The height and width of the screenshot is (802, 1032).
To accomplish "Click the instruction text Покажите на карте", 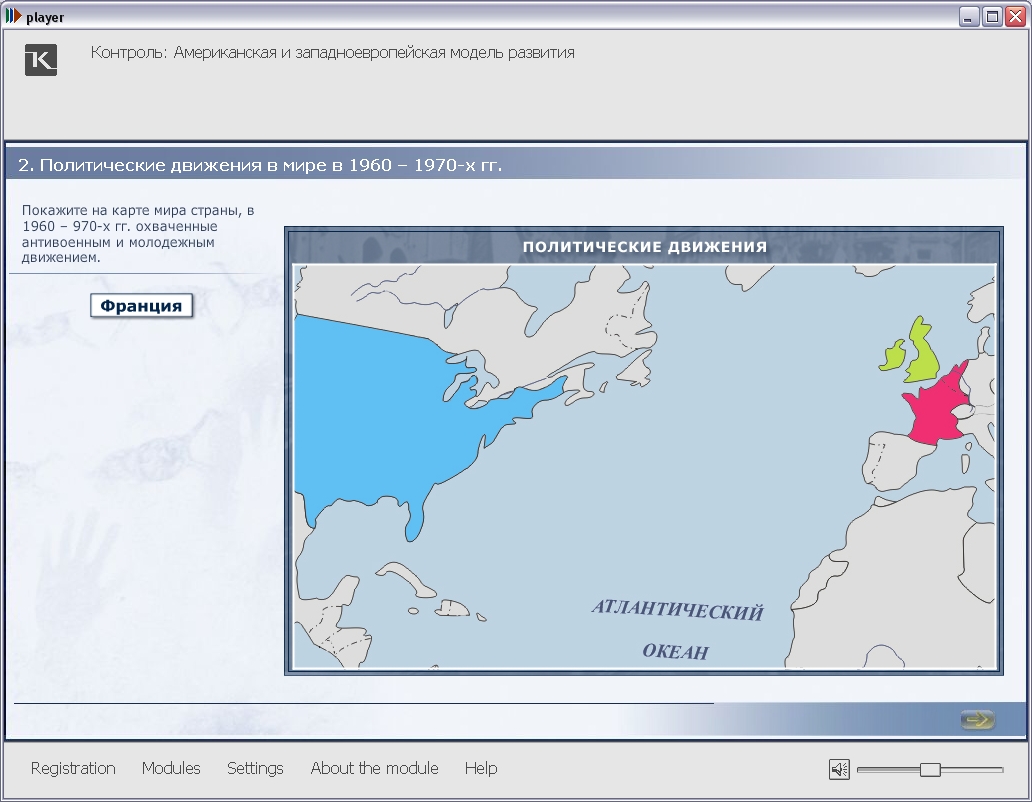I will click(x=138, y=234).
